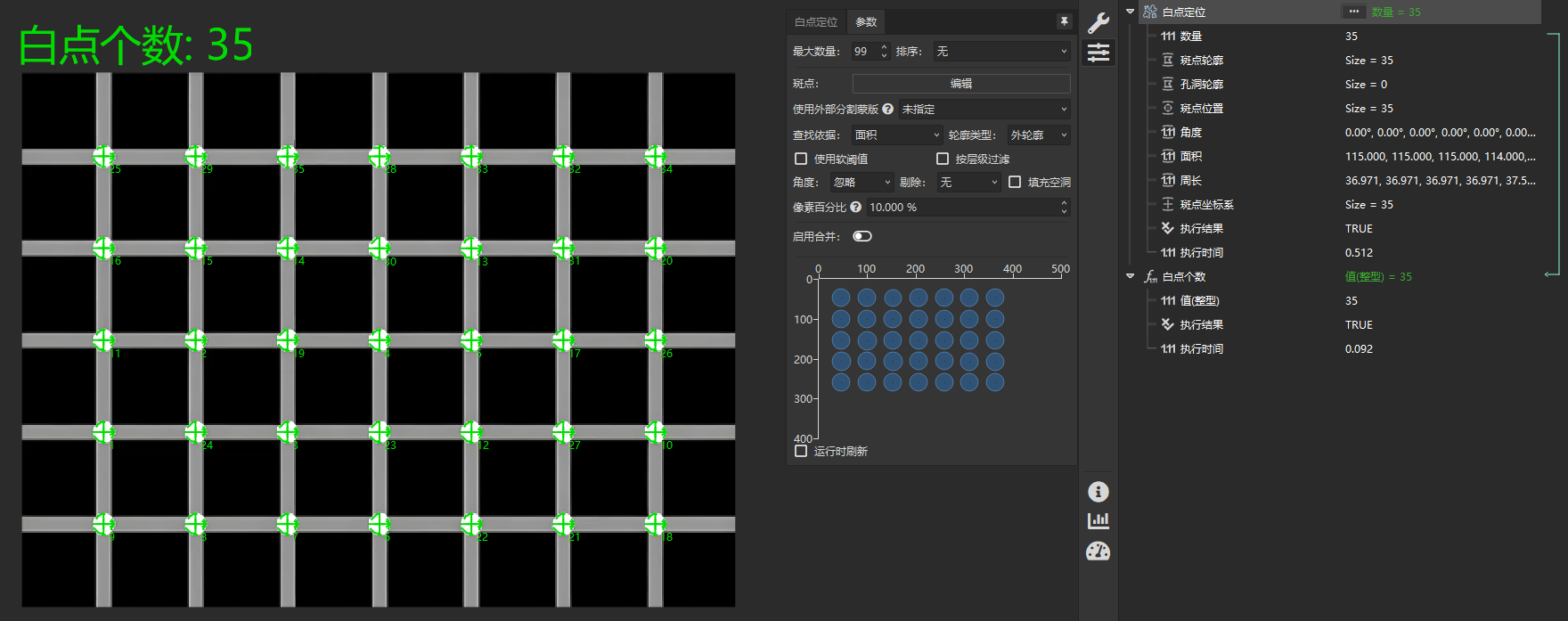Viewport: 1568px width, 621px height.
Task: Switch to the 白点定位 tab
Action: point(816,22)
